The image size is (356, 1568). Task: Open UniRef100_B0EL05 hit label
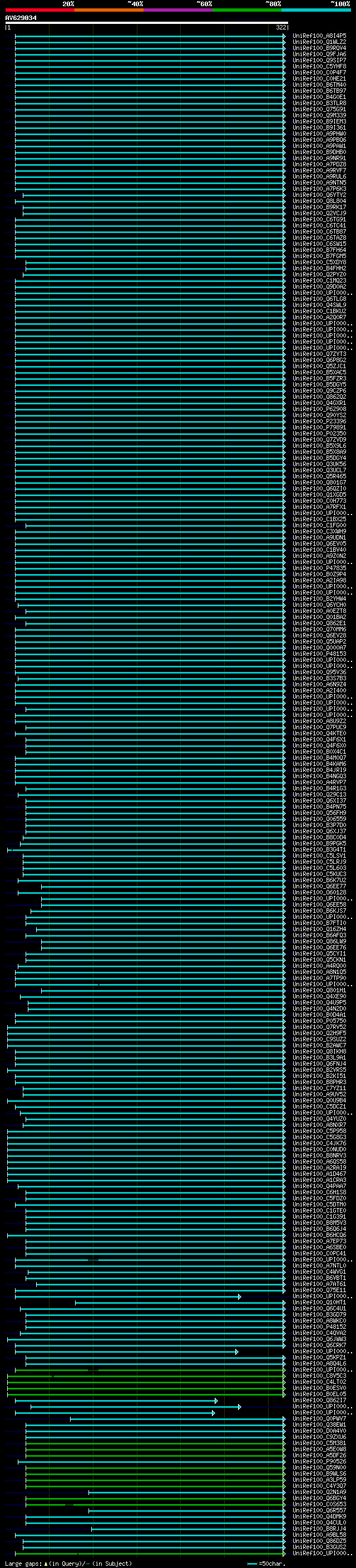(x=319, y=1394)
